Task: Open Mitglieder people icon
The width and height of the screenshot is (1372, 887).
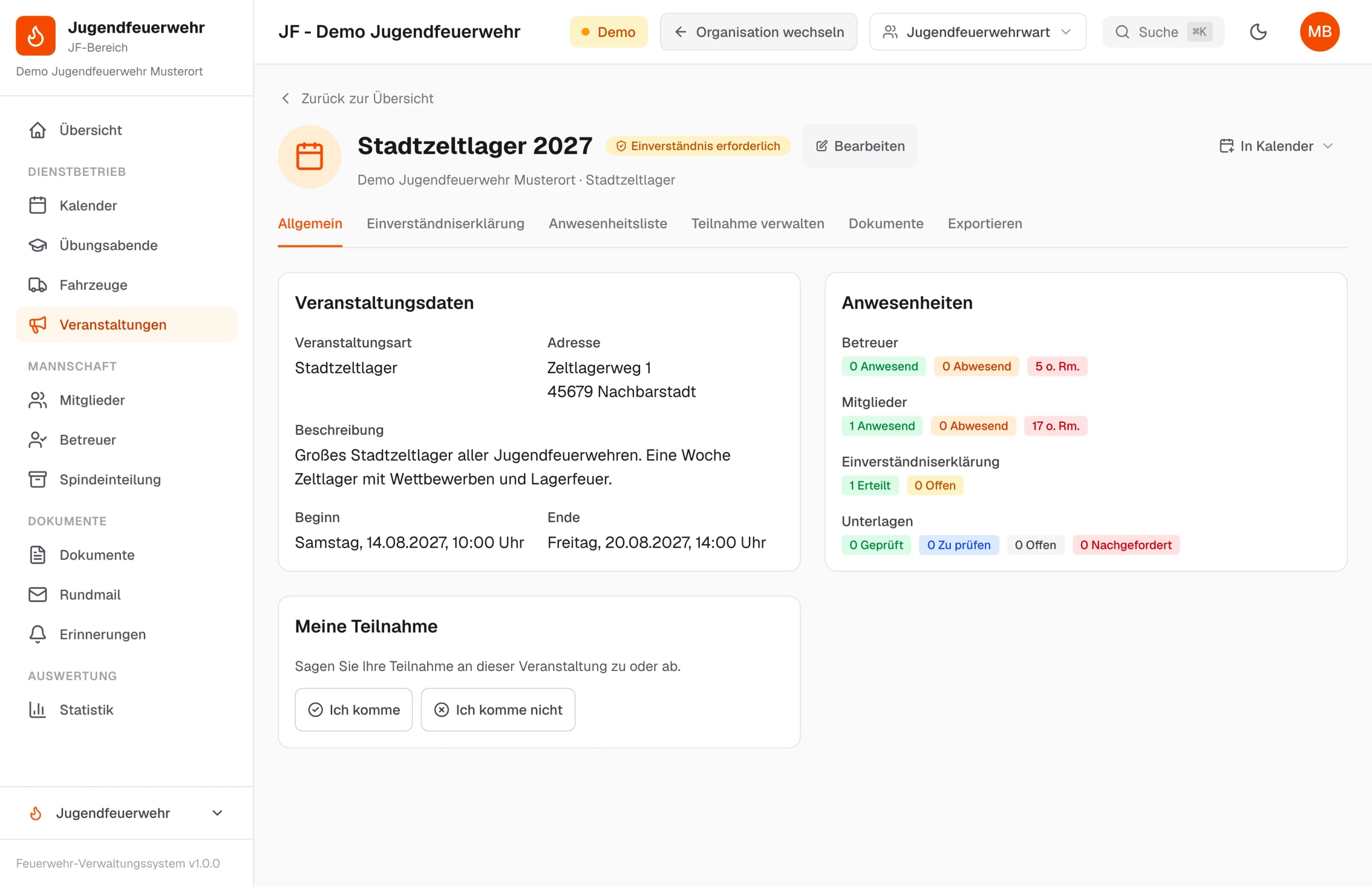Action: (x=38, y=400)
